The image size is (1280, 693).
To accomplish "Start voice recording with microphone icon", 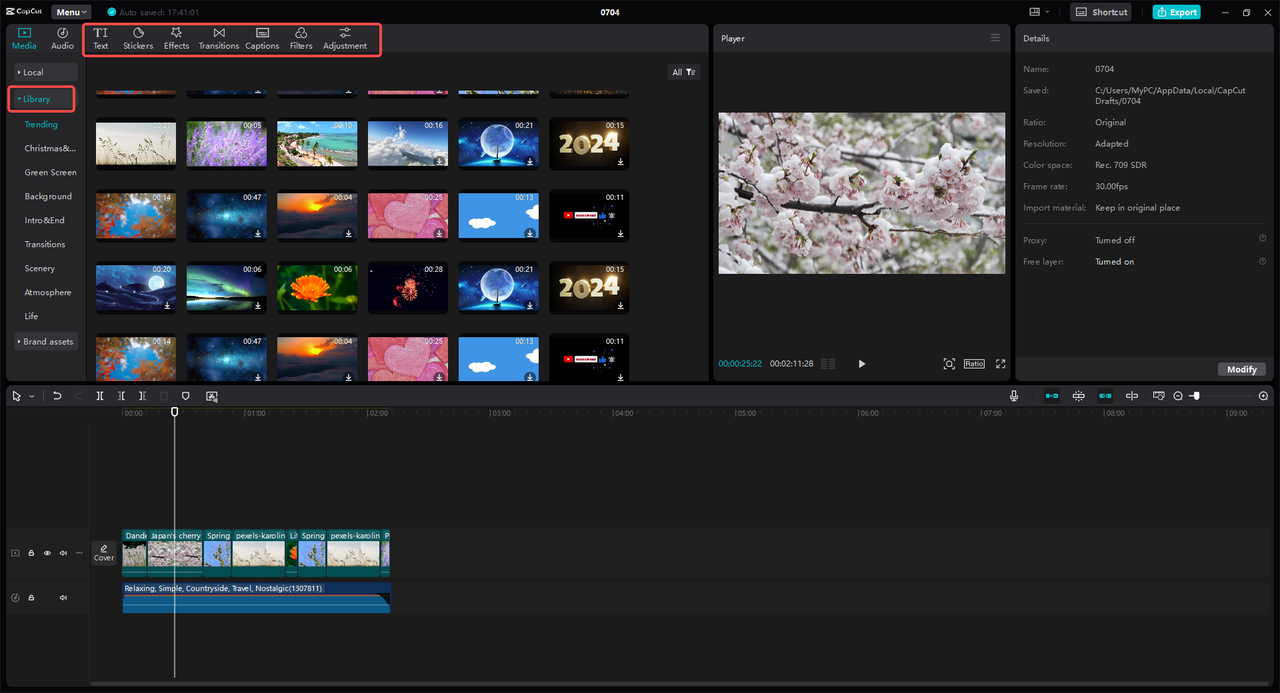I will 1014,396.
